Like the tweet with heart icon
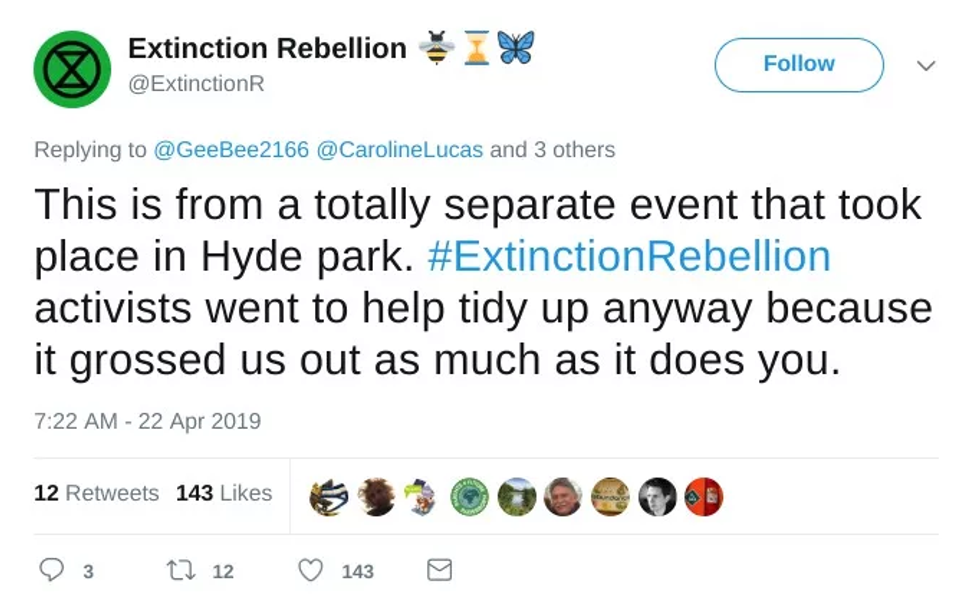 coord(311,570)
